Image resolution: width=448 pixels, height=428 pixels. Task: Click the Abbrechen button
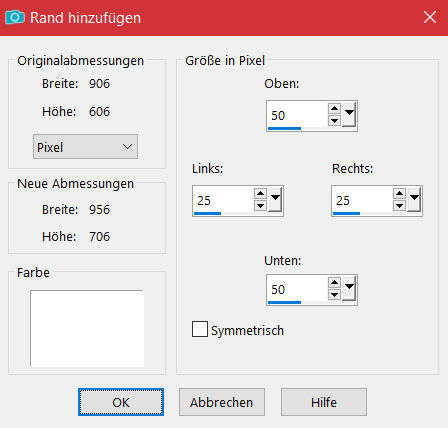(x=222, y=402)
